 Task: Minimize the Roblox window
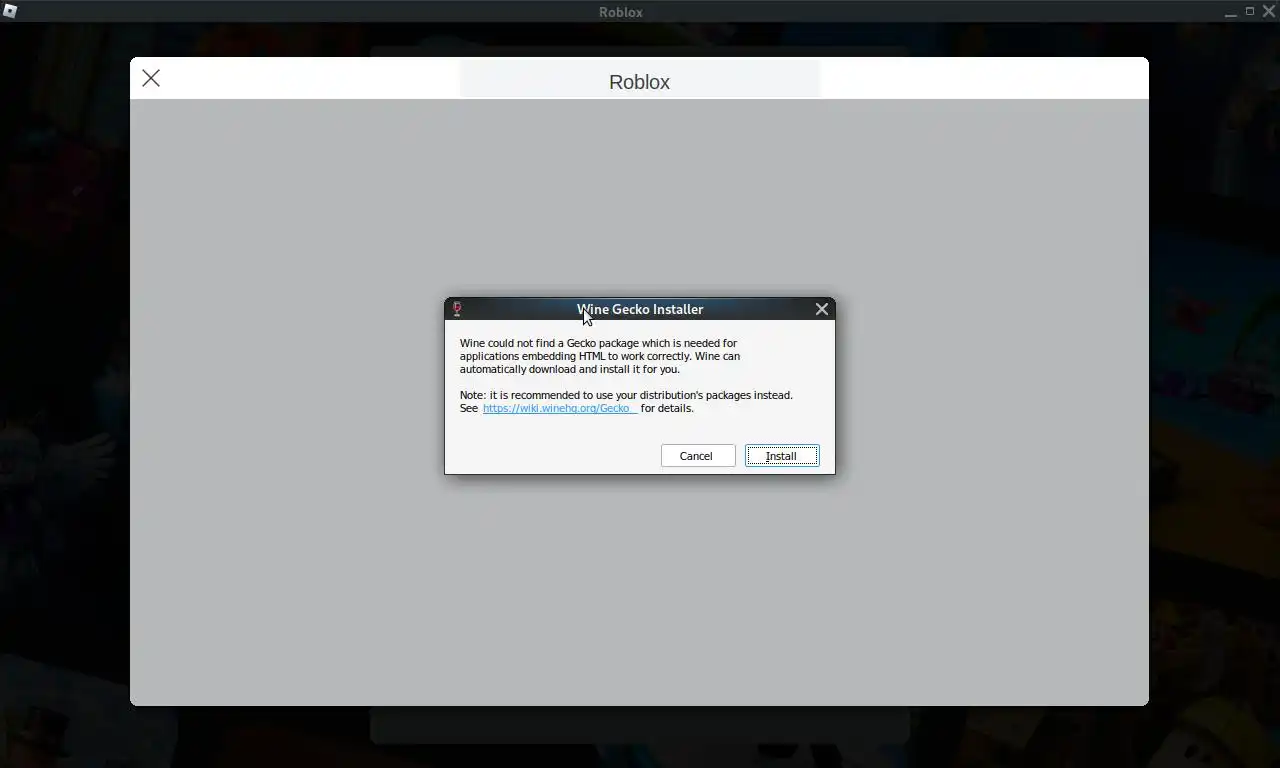(x=1230, y=12)
